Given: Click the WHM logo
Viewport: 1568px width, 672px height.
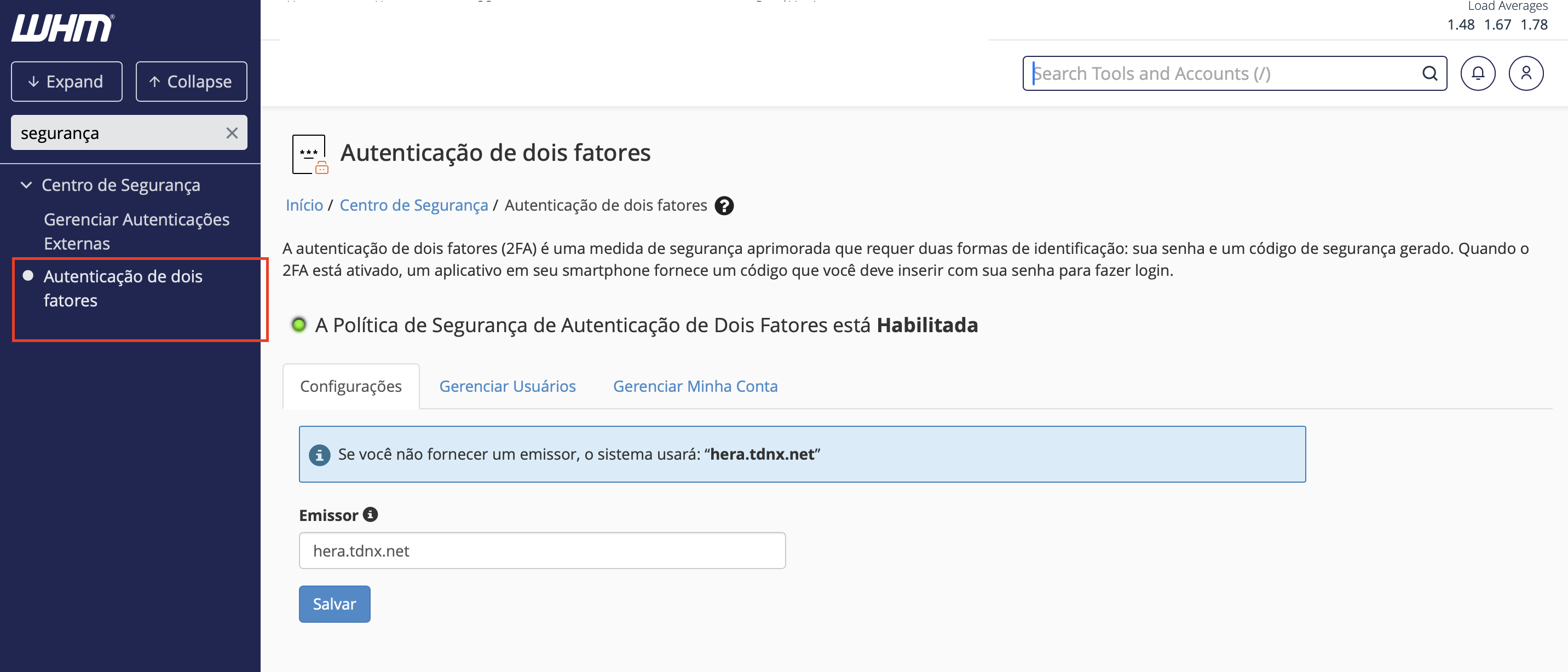Looking at the screenshot, I should [63, 27].
